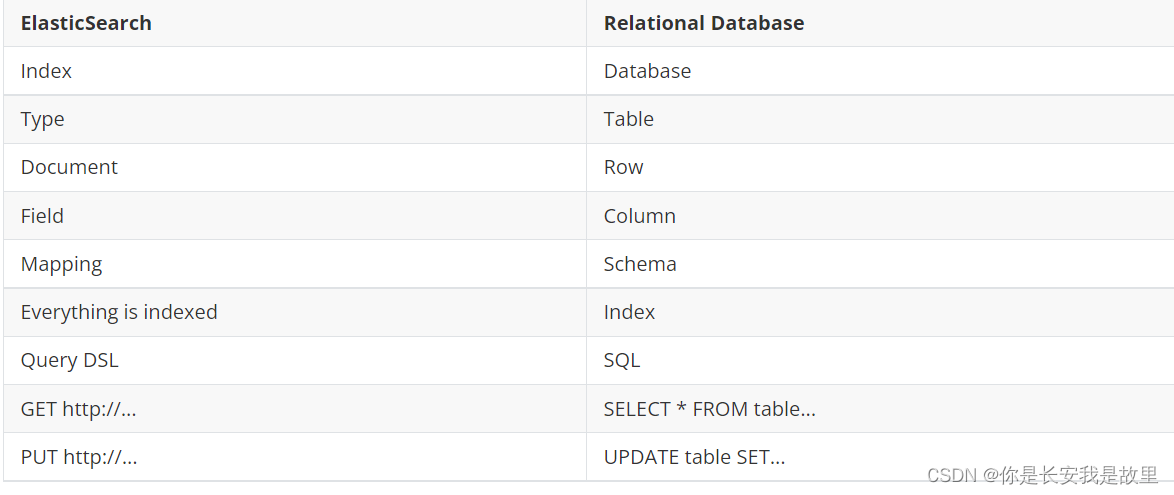Select the UPDATE table SET... cell

pos(694,457)
